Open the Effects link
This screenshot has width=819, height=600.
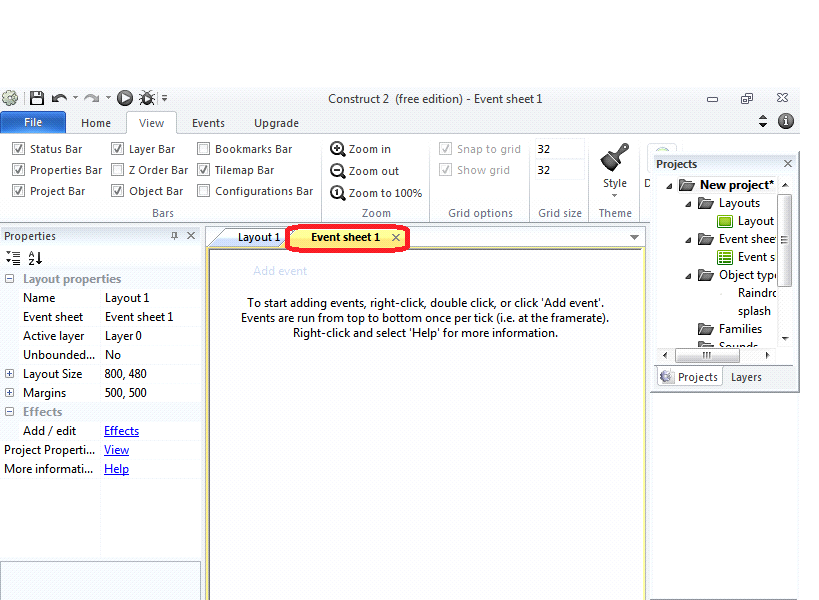pyautogui.click(x=121, y=431)
